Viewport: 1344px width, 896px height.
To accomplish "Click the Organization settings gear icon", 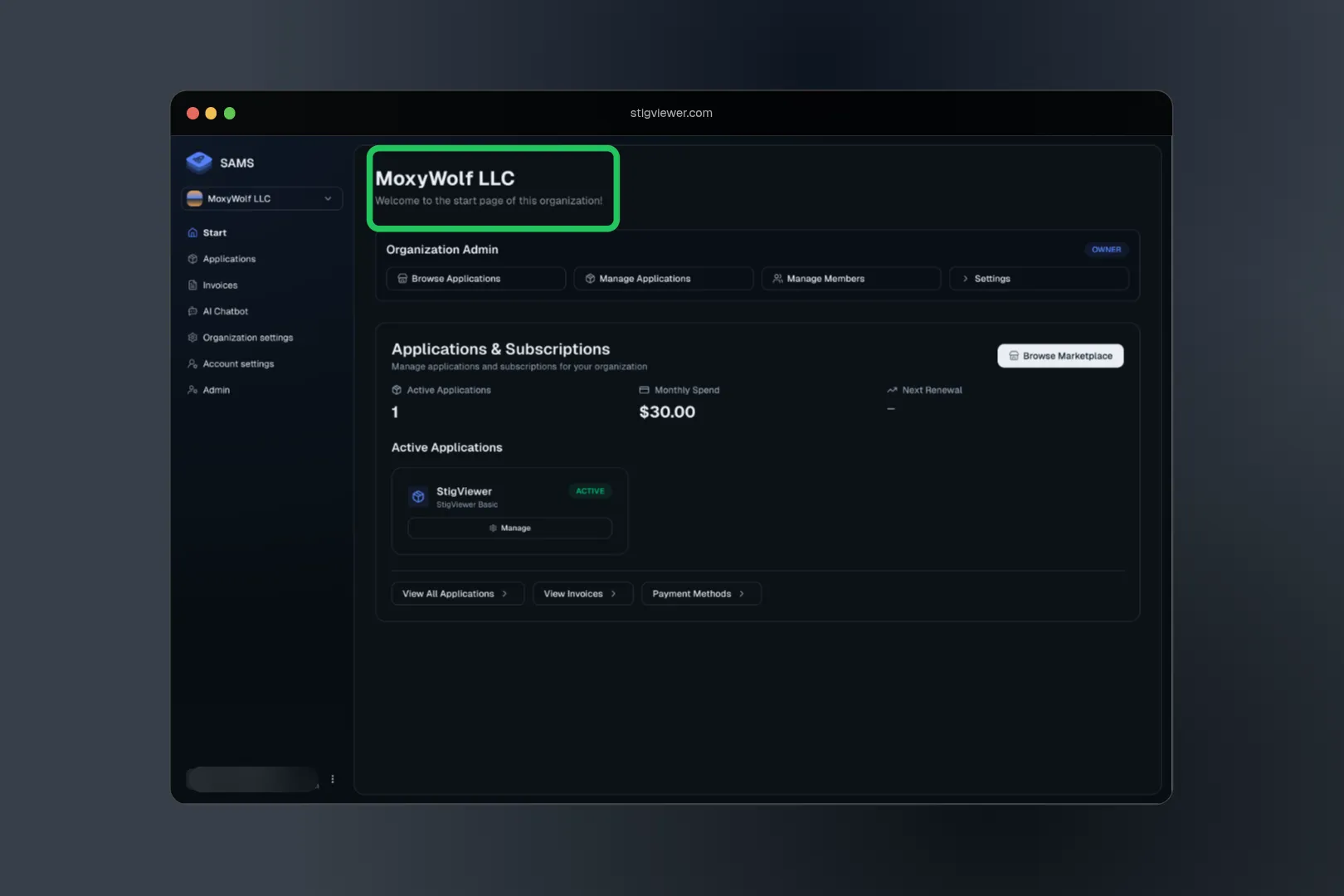I will (x=192, y=338).
